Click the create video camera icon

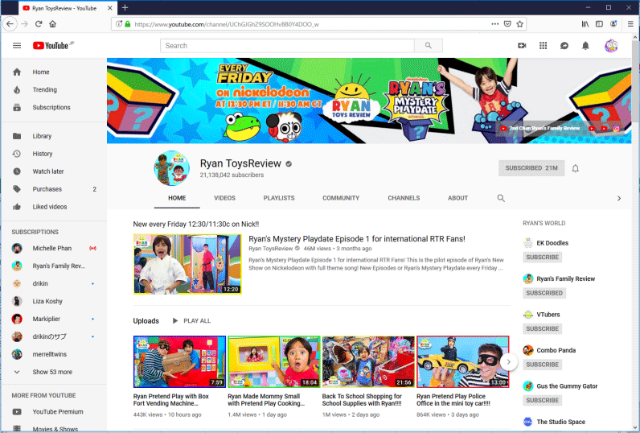[x=522, y=45]
